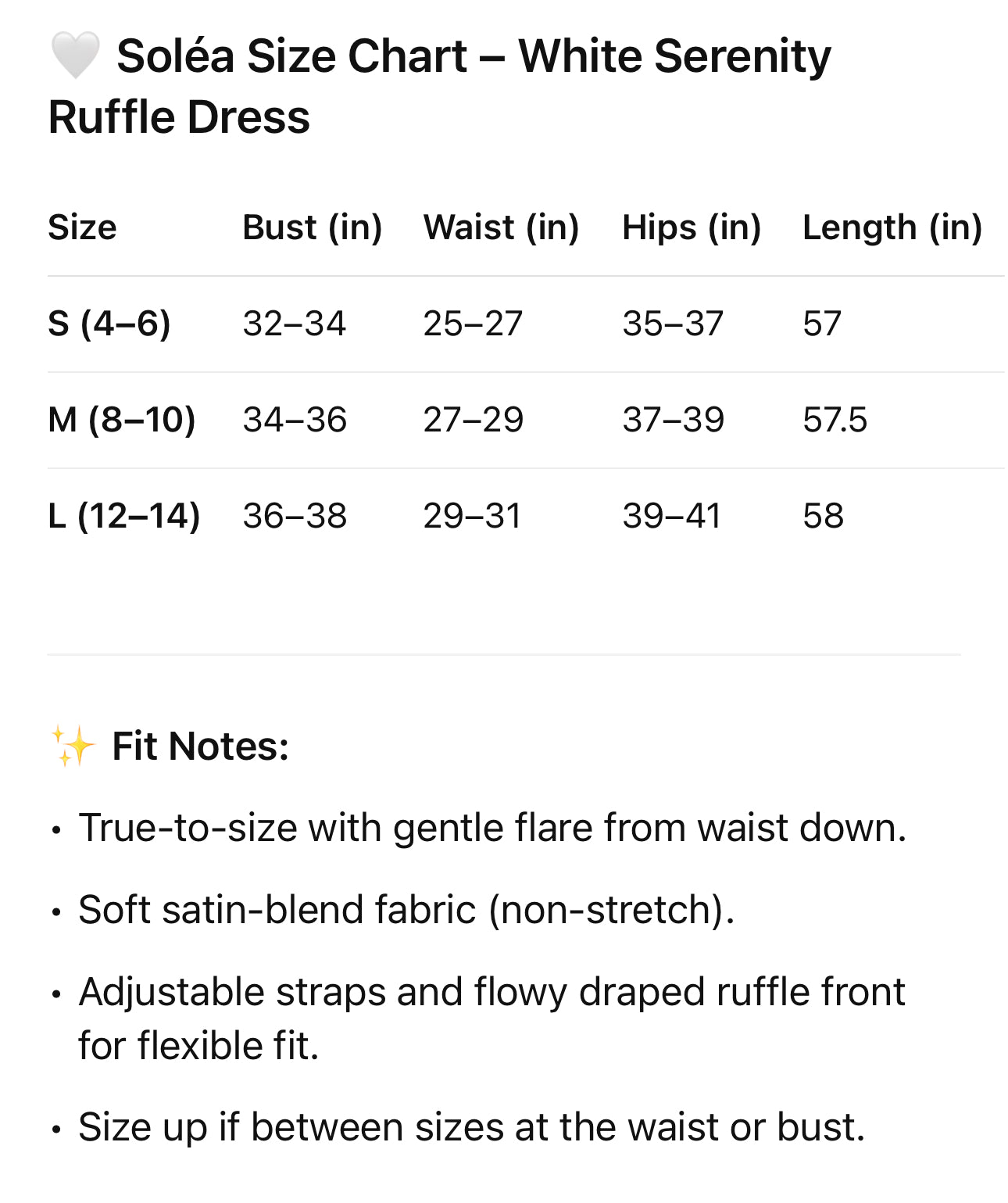Select the M (8–10) row label
Viewport: 1008px width, 1203px height.
(x=121, y=420)
